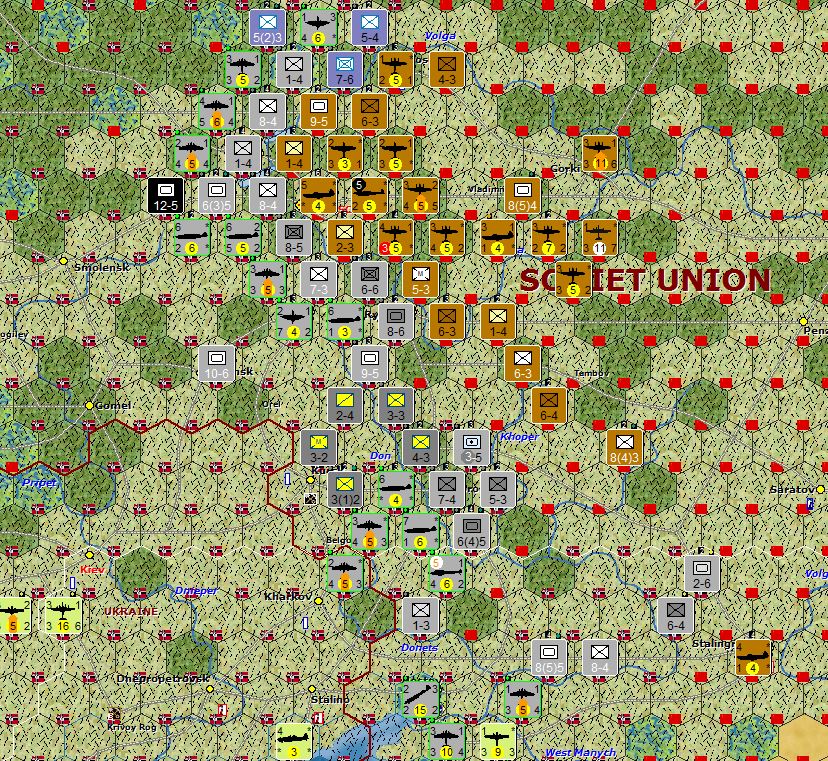
Task: Select the yellow 3(1)2 infantry unit
Action: click(345, 490)
